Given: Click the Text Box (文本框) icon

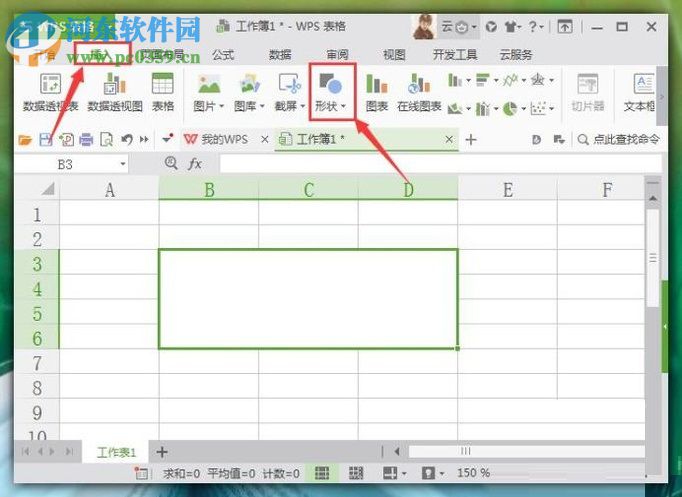Looking at the screenshot, I should [644, 84].
